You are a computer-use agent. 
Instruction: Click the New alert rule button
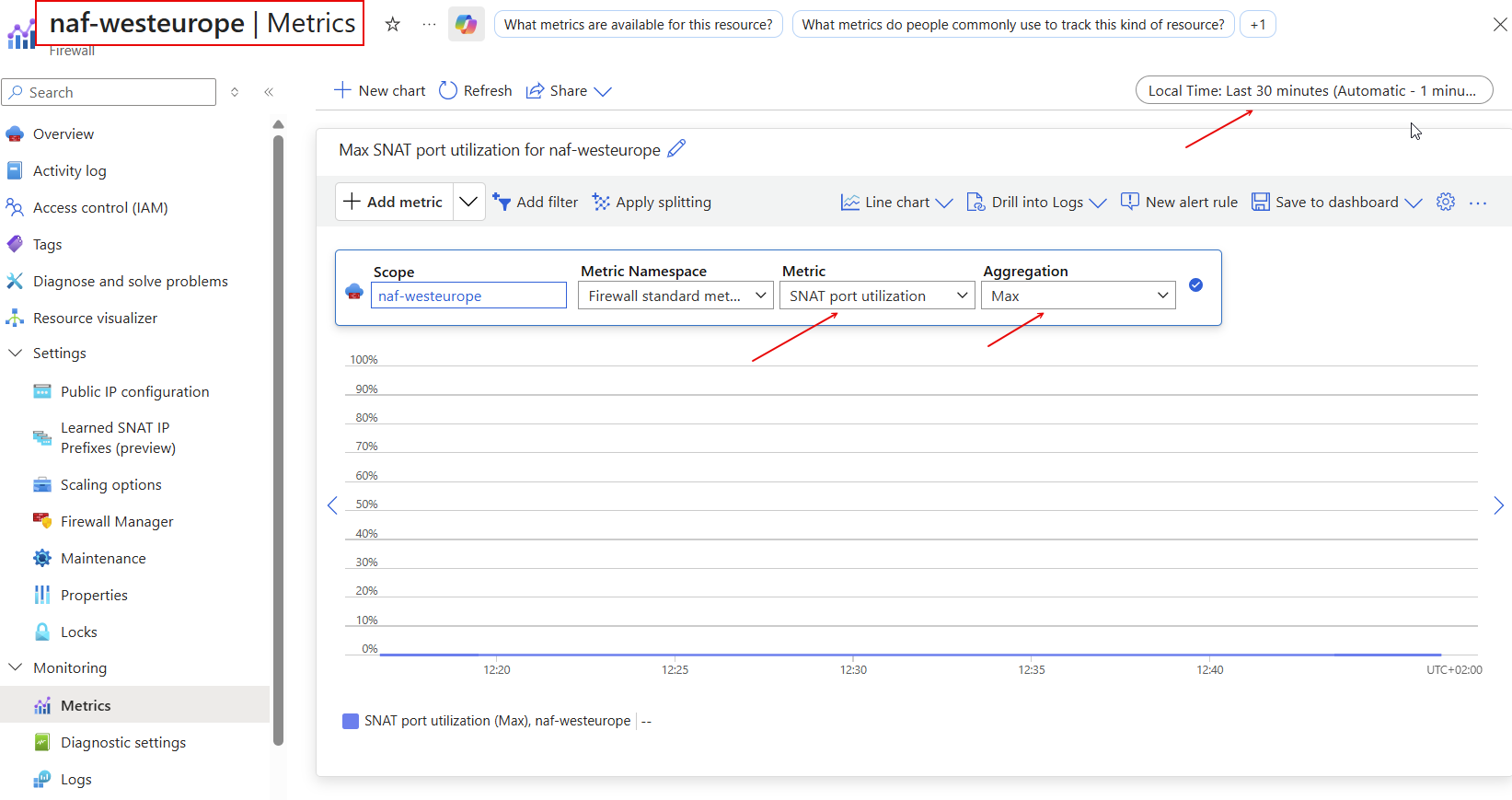pos(1179,203)
